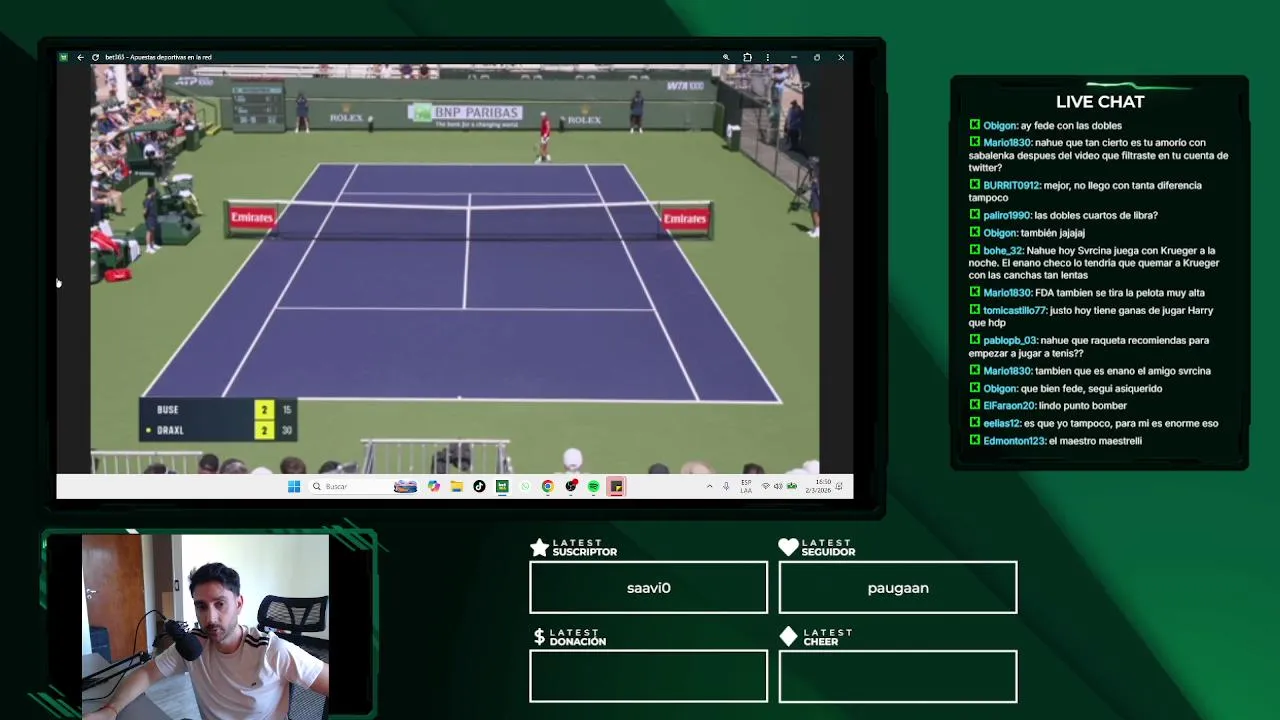Screen dimensions: 1280x720
Task: Open the zoom magnifier in title bar
Action: 726,57
